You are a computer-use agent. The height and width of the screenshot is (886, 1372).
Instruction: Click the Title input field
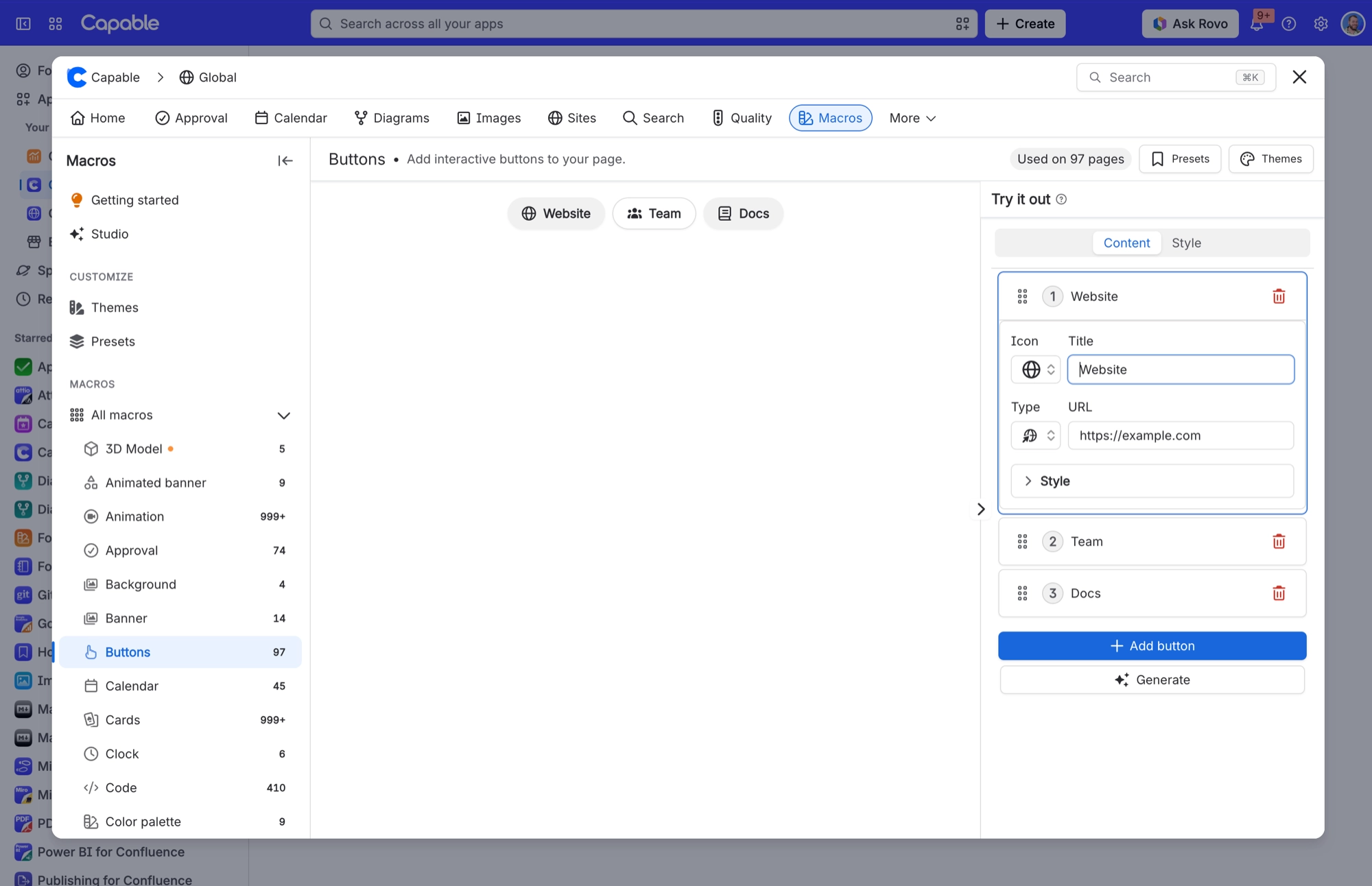[1181, 370]
